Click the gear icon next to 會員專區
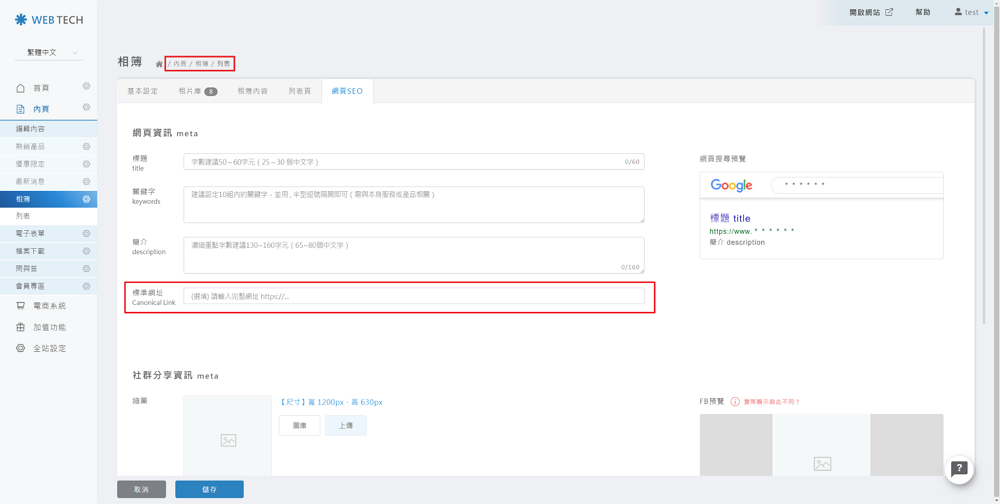 [x=86, y=286]
